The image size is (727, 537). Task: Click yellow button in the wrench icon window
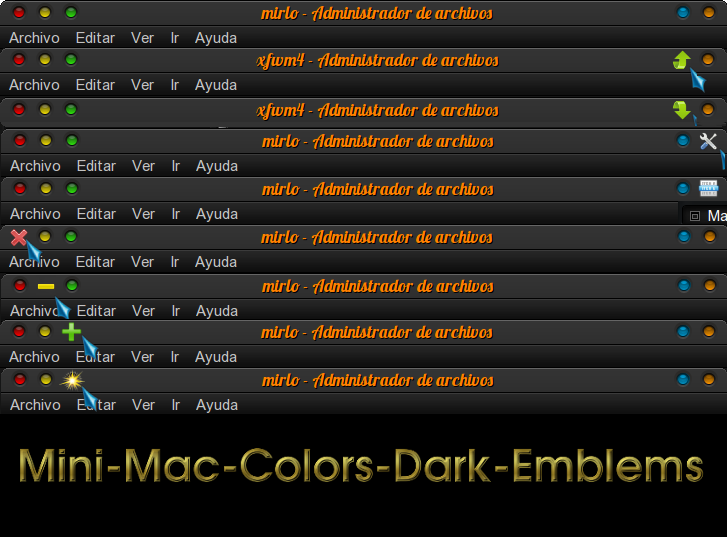(x=46, y=141)
